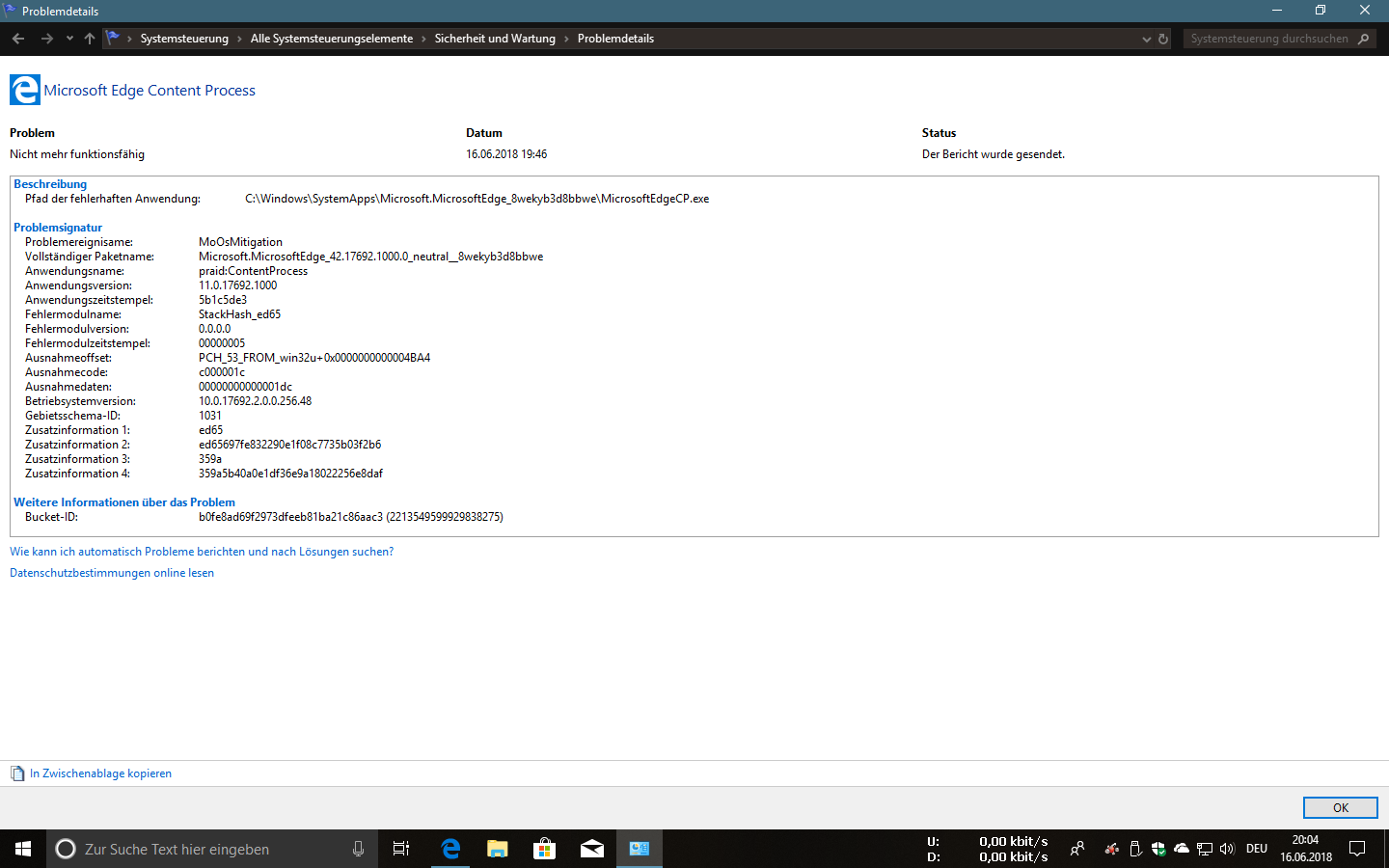Open link about automatically reporting problems

click(202, 552)
